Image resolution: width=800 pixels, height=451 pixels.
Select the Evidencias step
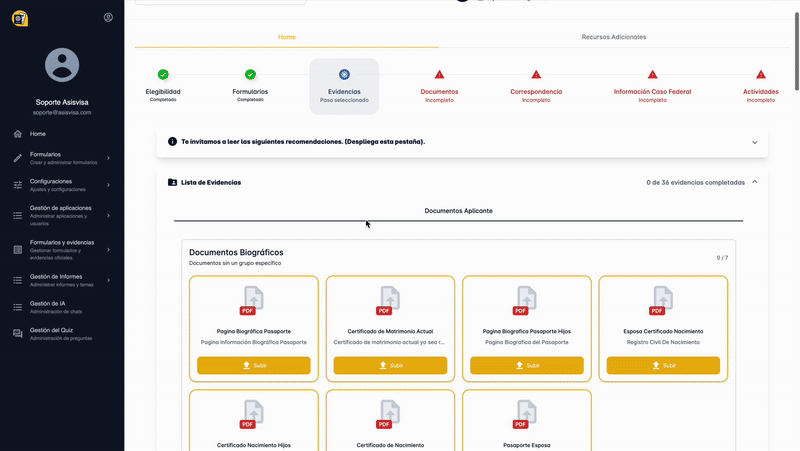coord(344,86)
